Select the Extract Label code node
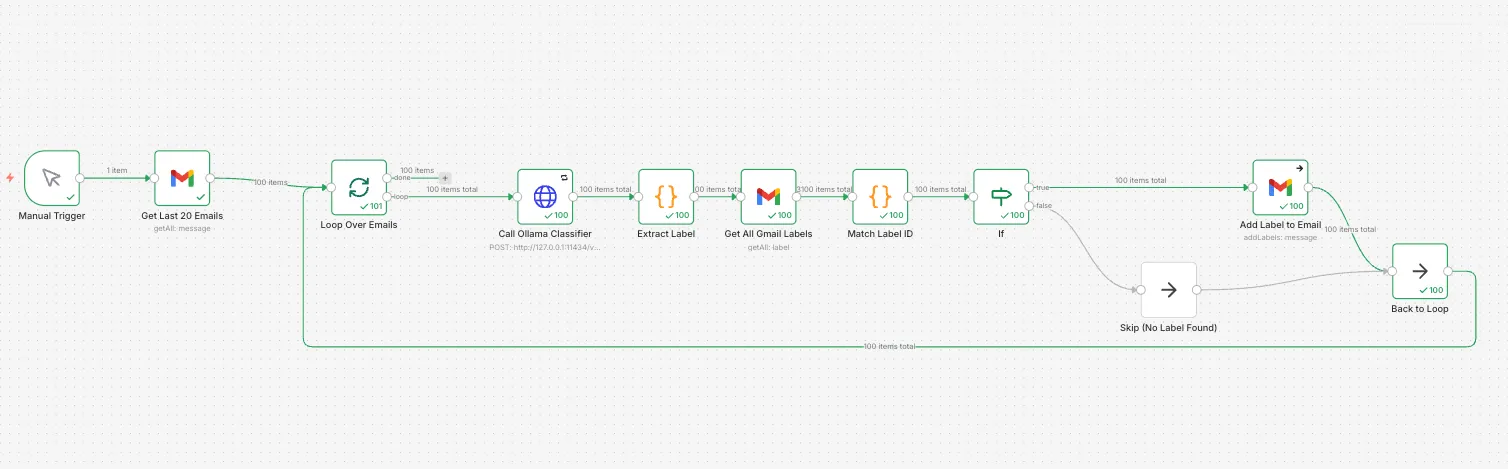Image resolution: width=1508 pixels, height=469 pixels. [665, 196]
